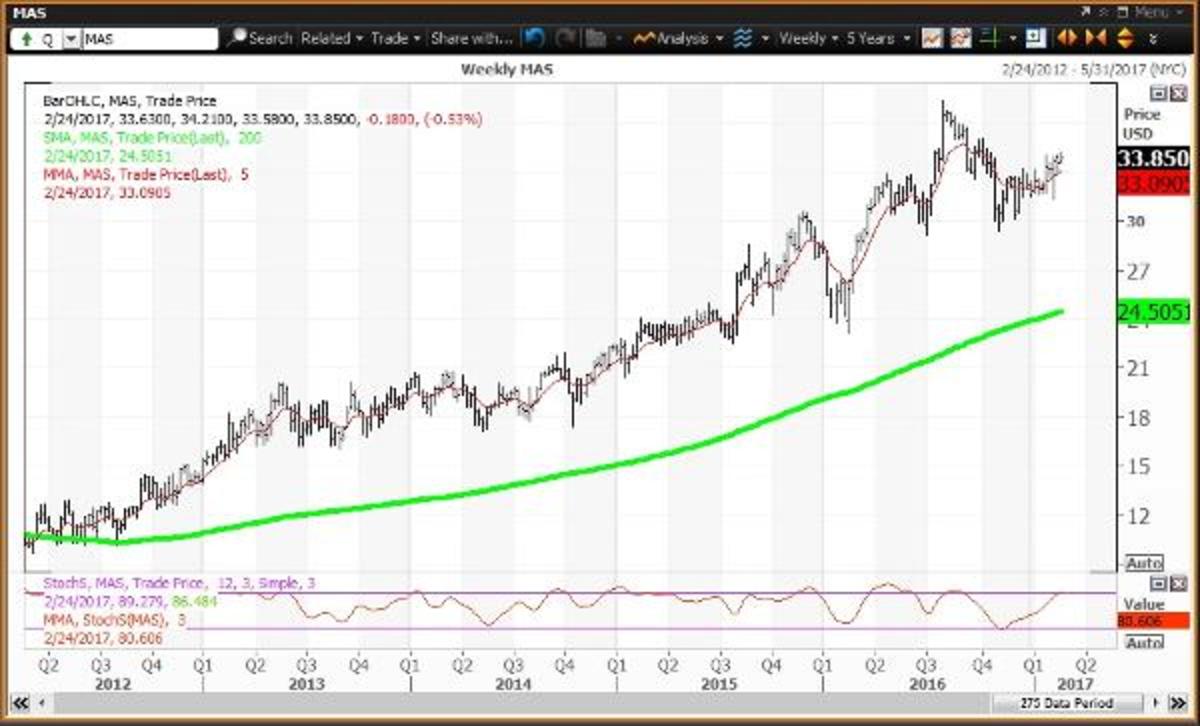This screenshot has height=726, width=1200.
Task: Click the grey Redo arrow
Action: (x=565, y=39)
